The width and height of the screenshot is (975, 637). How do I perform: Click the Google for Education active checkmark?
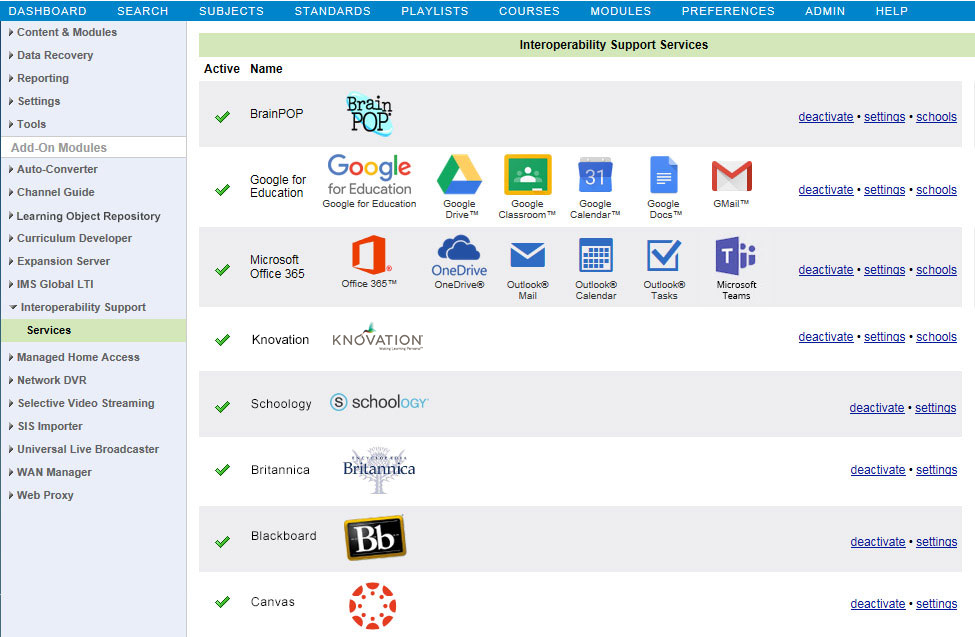click(x=222, y=190)
